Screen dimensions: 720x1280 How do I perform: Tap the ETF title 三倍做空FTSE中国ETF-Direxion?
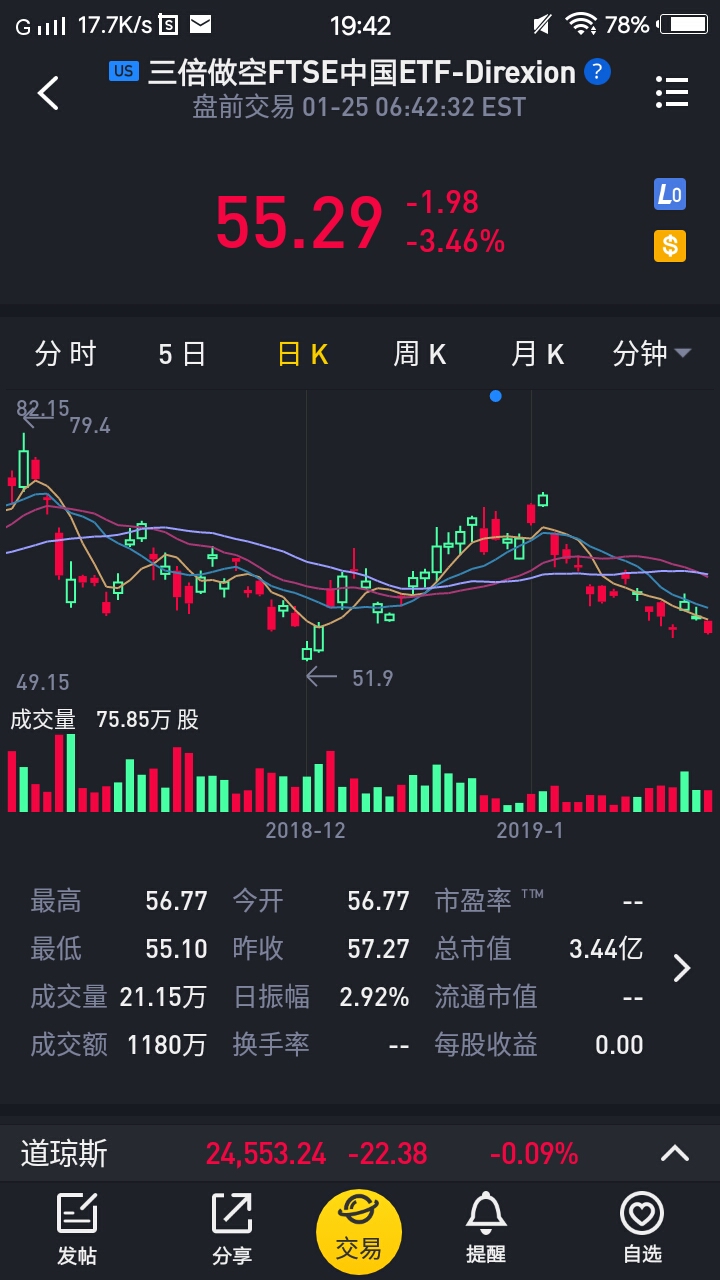(x=362, y=72)
